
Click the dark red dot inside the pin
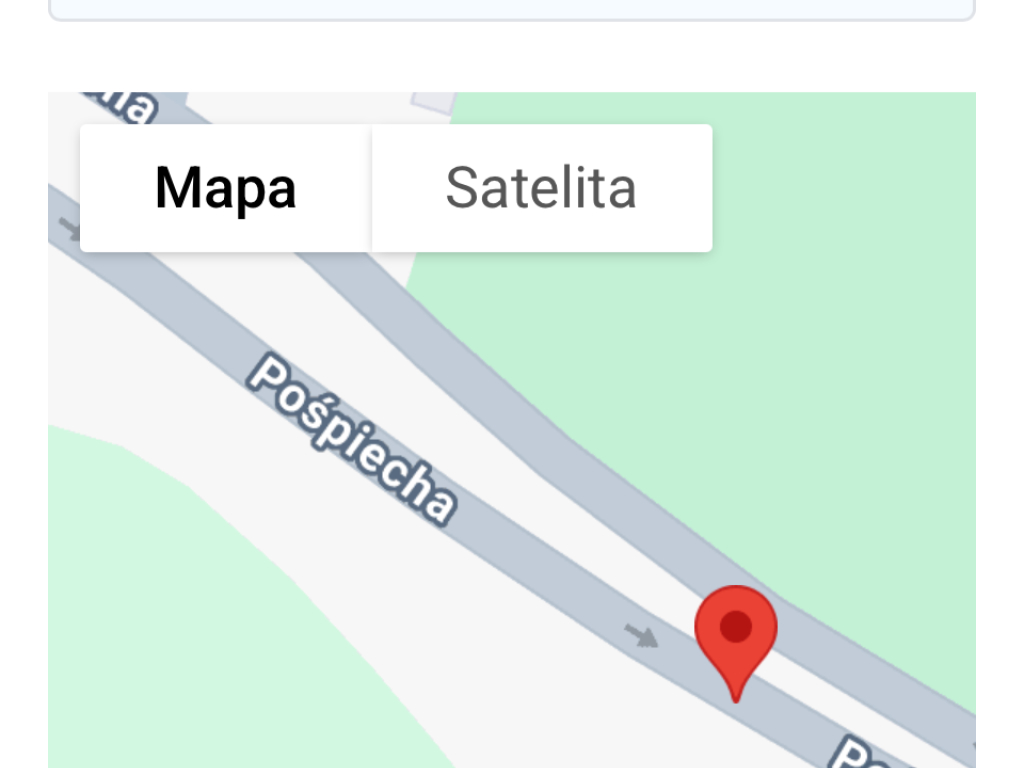[x=736, y=626]
